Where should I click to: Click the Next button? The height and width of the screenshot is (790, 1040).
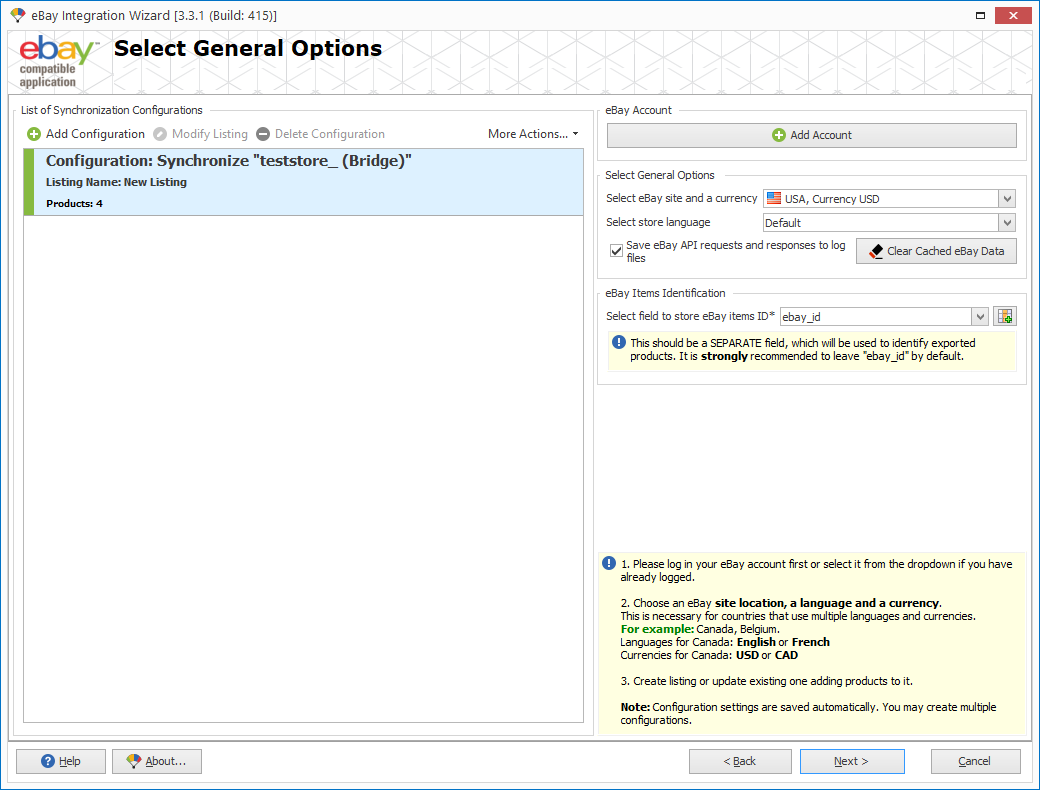[x=852, y=761]
